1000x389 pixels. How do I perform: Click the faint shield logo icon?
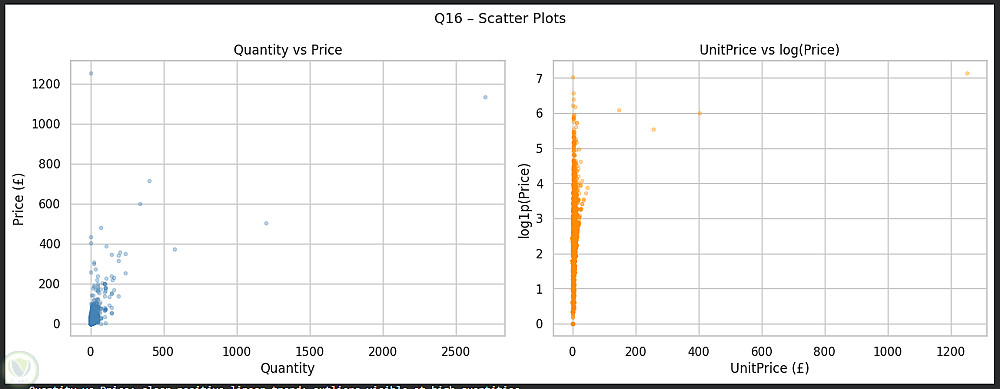(19, 367)
